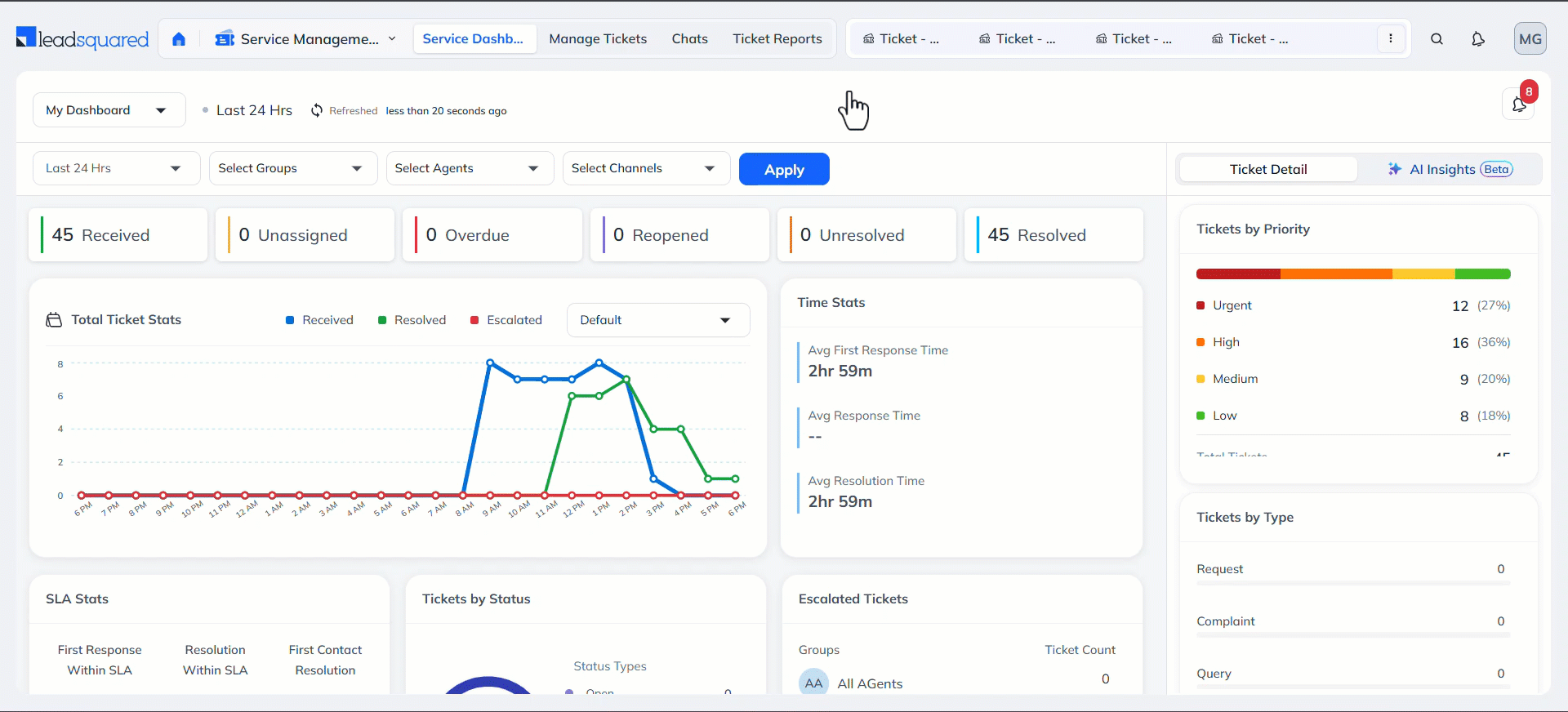Open the MG user avatar menu

coord(1530,39)
